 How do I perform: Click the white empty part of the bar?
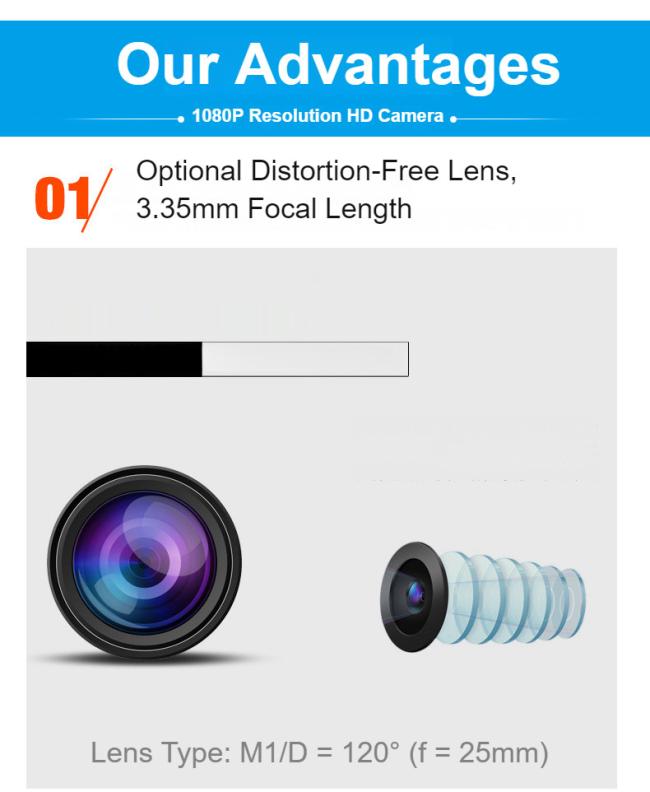coord(305,359)
